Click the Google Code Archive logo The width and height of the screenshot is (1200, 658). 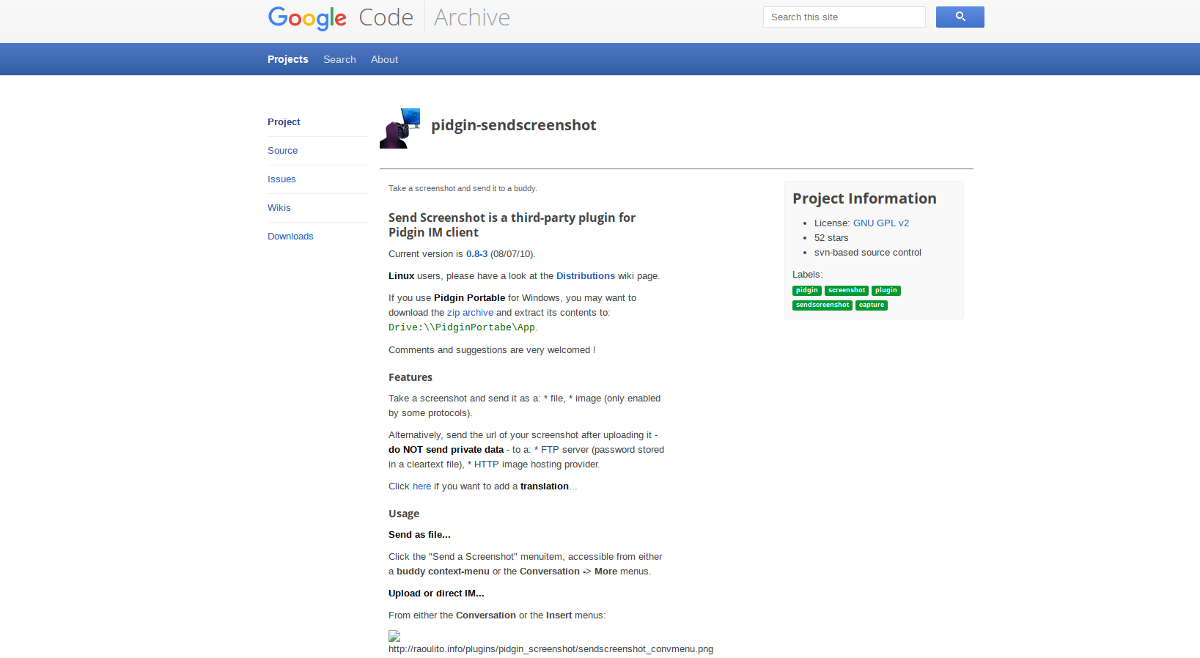[388, 18]
